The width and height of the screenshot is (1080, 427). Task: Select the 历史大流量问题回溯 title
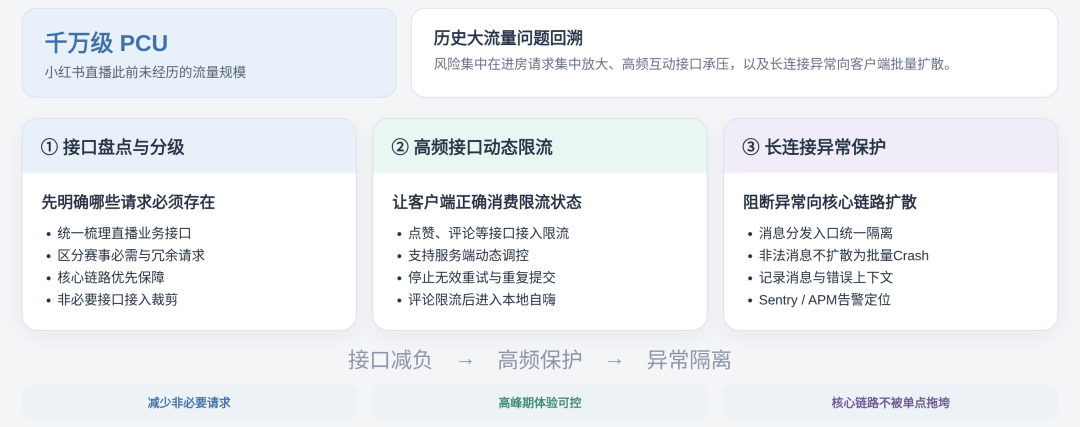[x=508, y=38]
